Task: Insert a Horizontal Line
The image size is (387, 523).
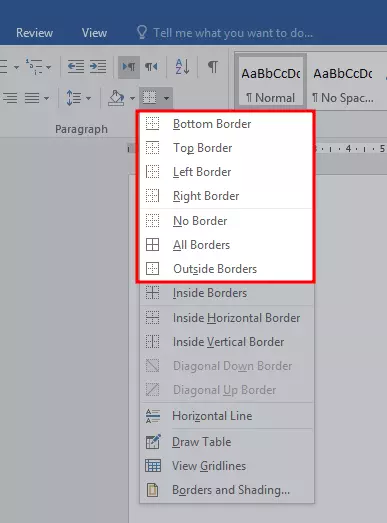Action: tap(227, 416)
